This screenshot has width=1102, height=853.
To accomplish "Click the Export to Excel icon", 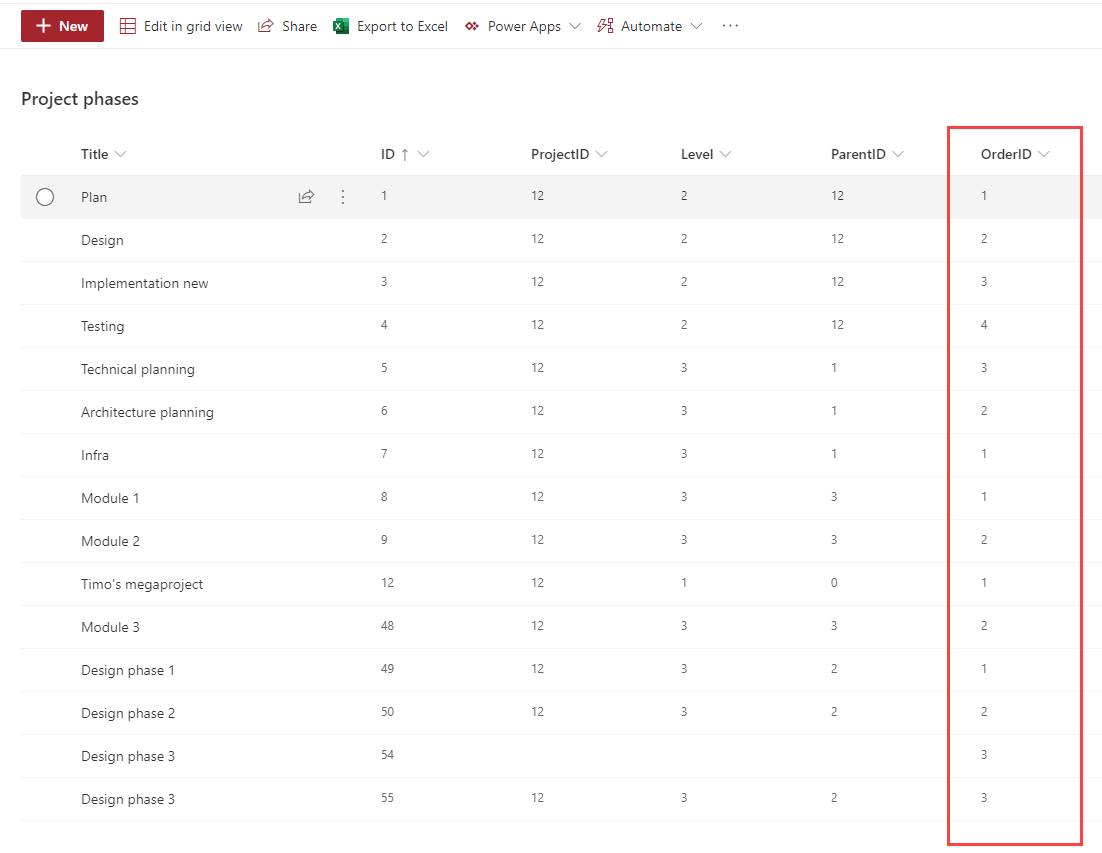I will (x=341, y=26).
